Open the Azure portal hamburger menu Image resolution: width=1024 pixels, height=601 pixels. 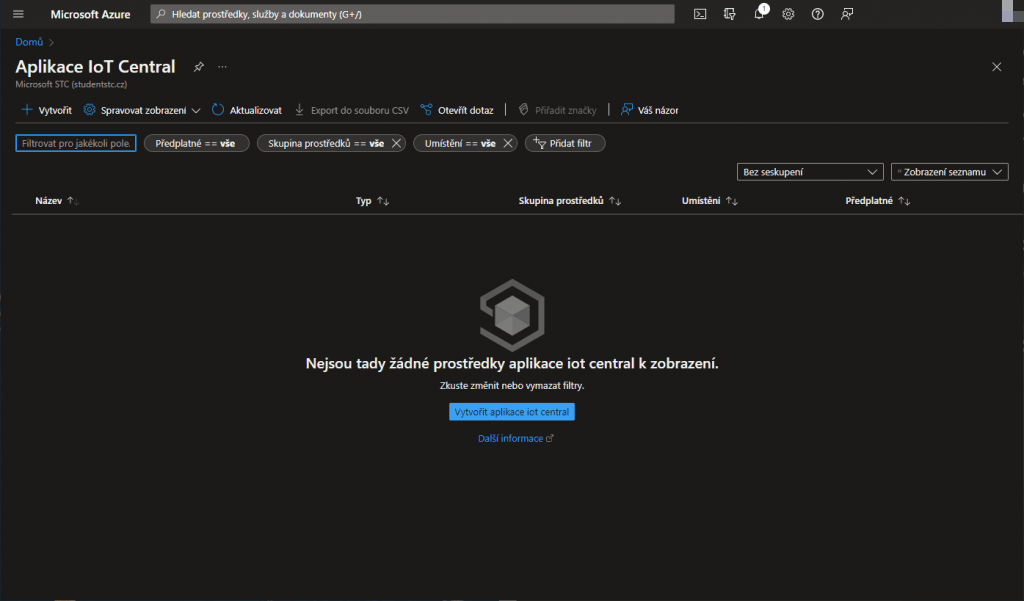click(x=18, y=14)
